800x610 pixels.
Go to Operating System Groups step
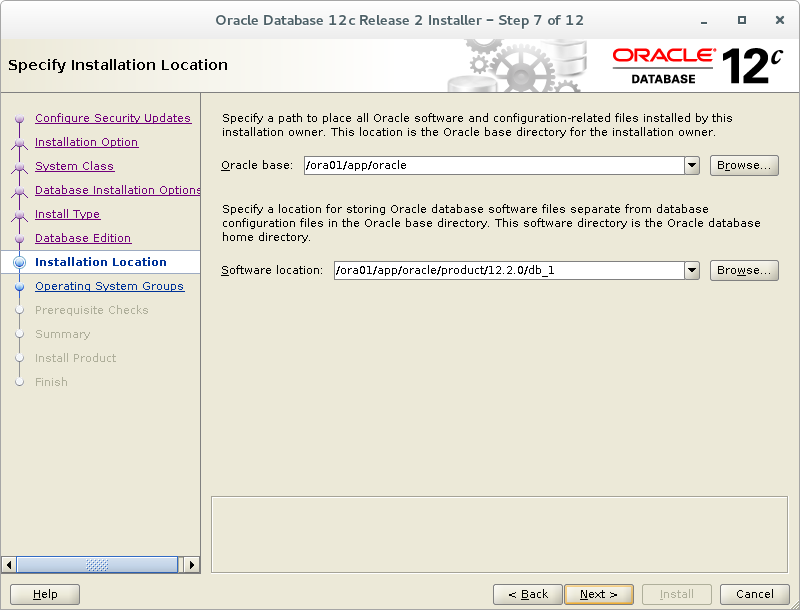click(x=109, y=286)
